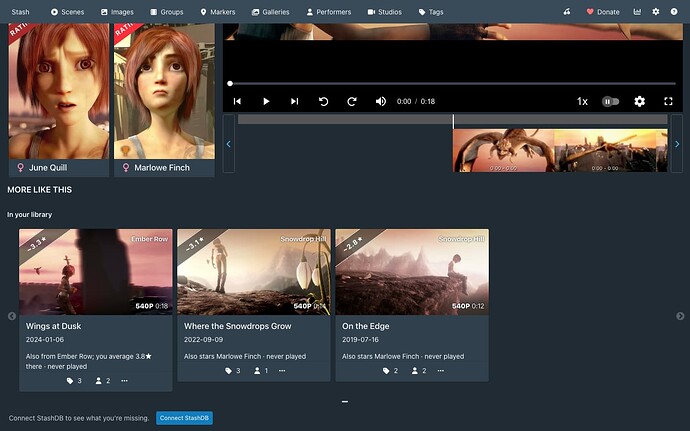690x431 pixels.
Task: Open the Tags page
Action: (x=431, y=12)
